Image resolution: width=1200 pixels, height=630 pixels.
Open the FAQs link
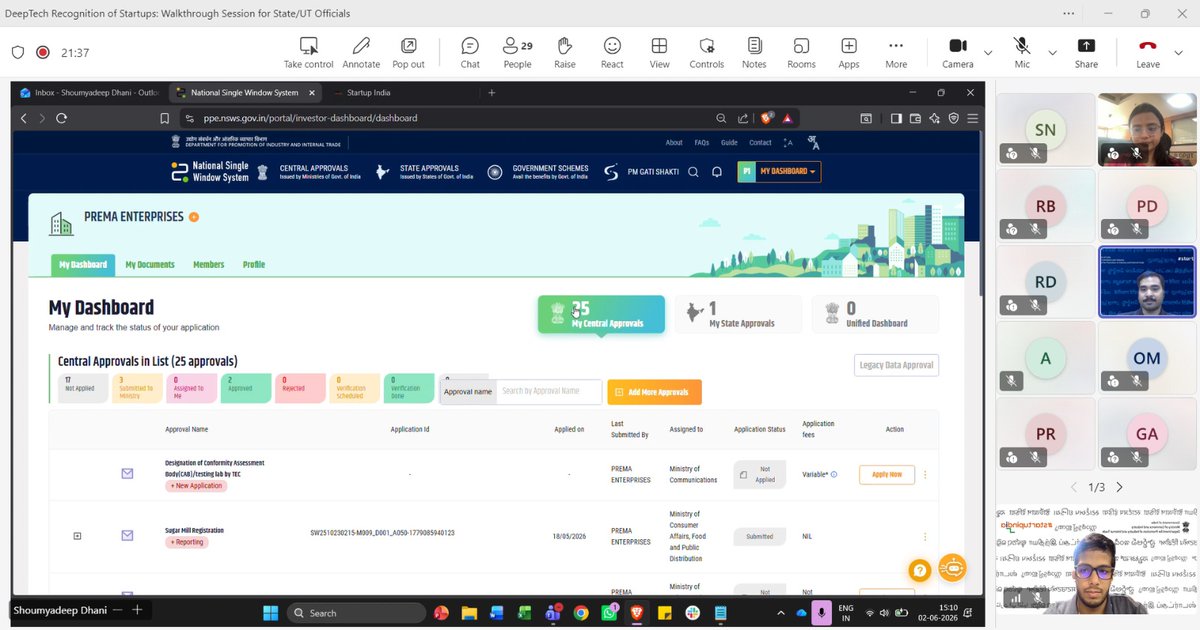pos(702,143)
